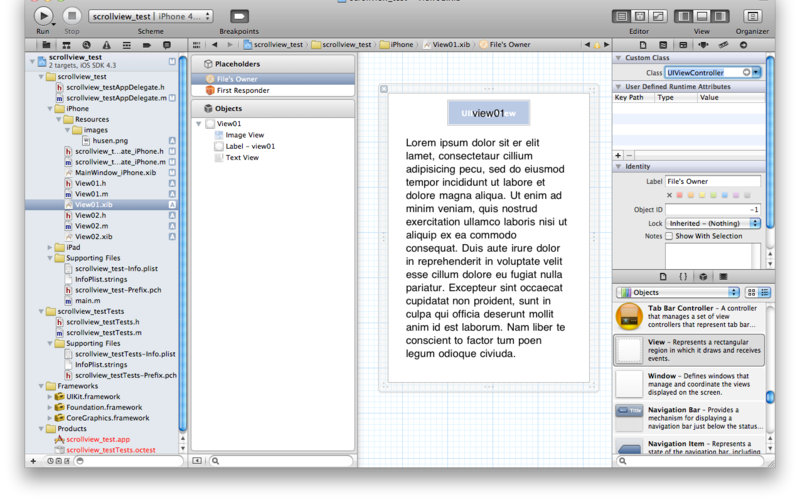Show the Code Snippet library braces icon
800x502 pixels.
coord(683,277)
